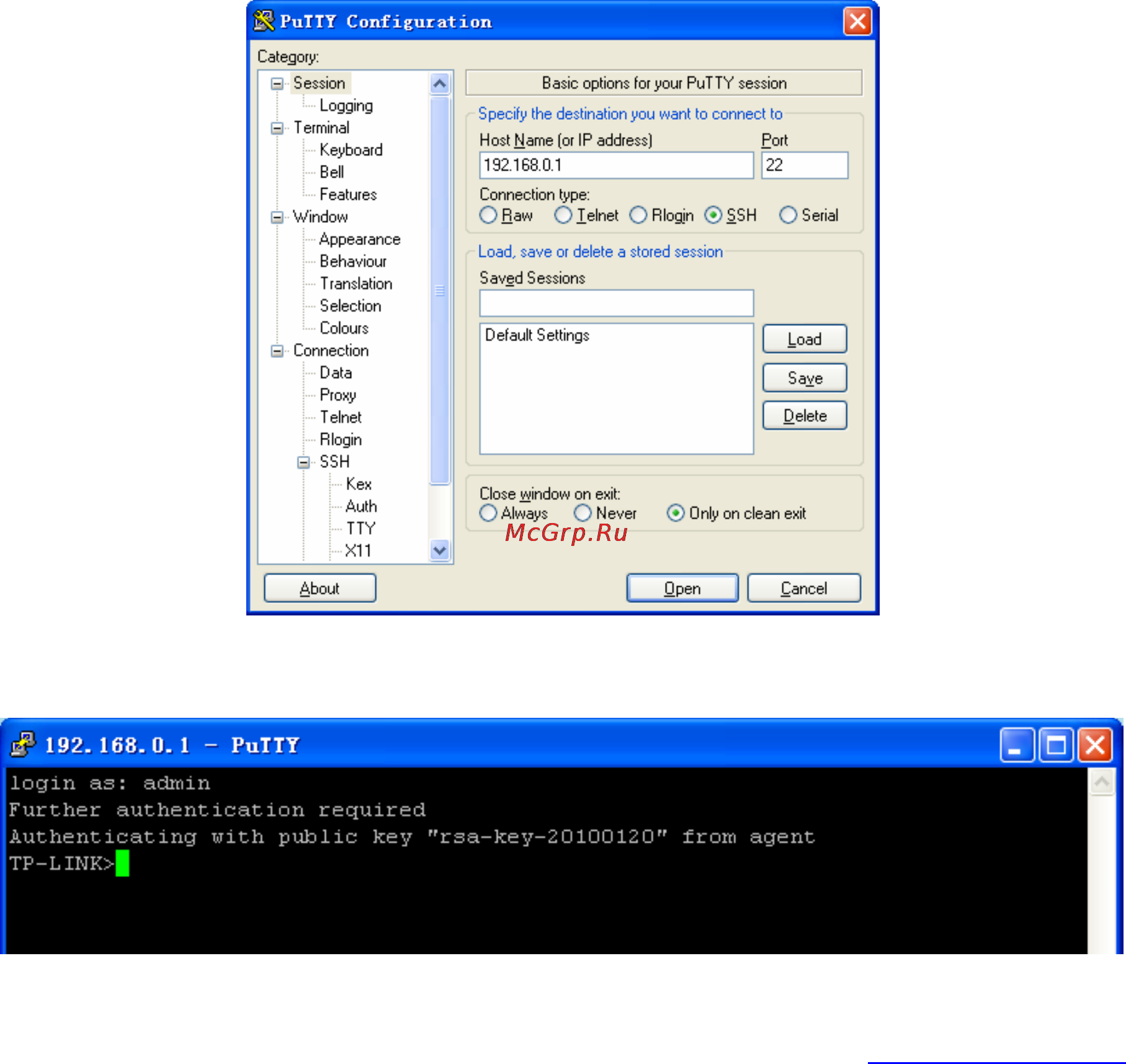This screenshot has height=1064, width=1126.
Task: Open the Terminal category
Action: (321, 128)
